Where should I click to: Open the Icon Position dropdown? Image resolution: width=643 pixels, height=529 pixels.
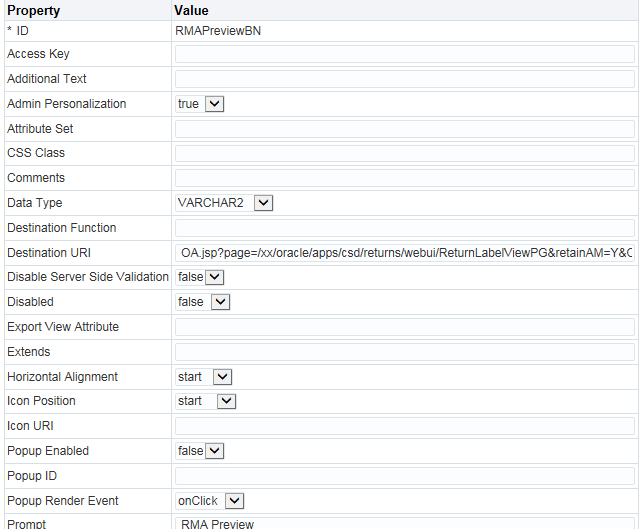pyautogui.click(x=205, y=401)
